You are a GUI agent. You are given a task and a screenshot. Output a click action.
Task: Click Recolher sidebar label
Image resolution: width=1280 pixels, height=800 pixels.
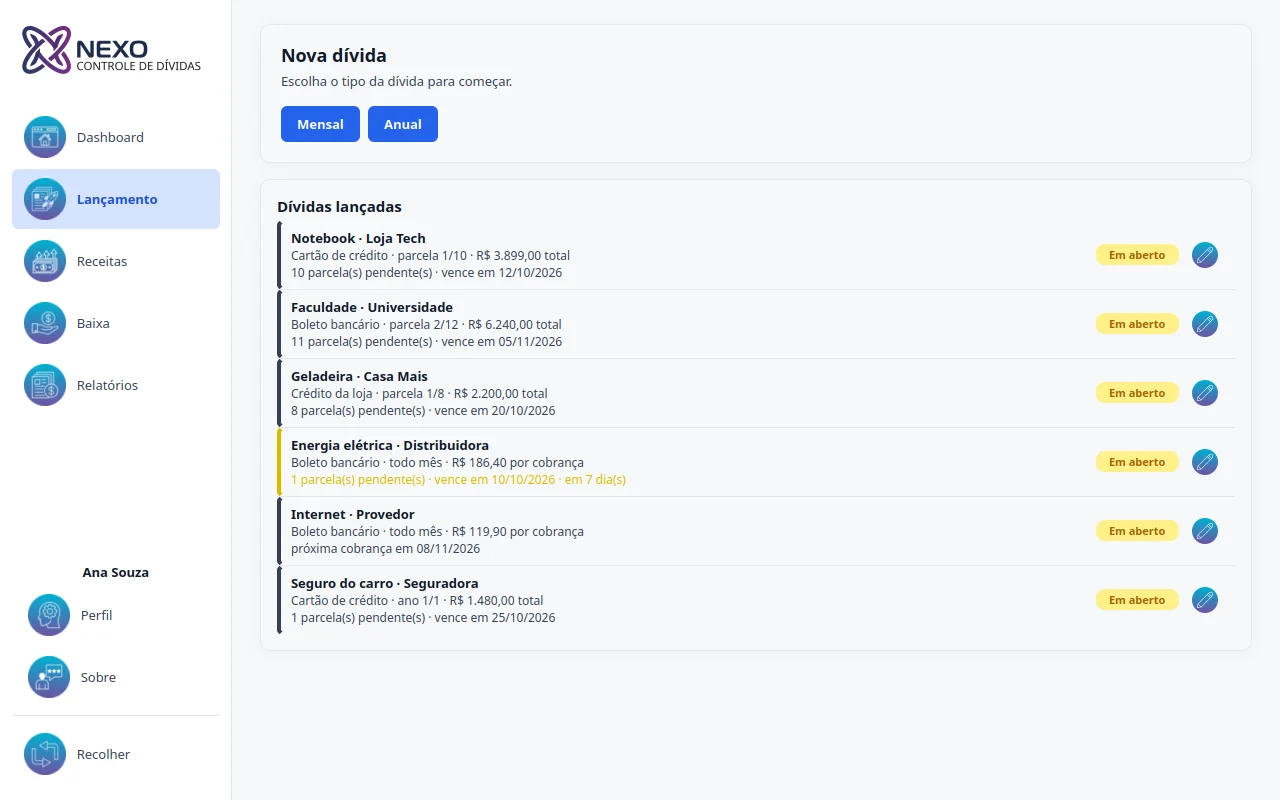click(x=103, y=754)
